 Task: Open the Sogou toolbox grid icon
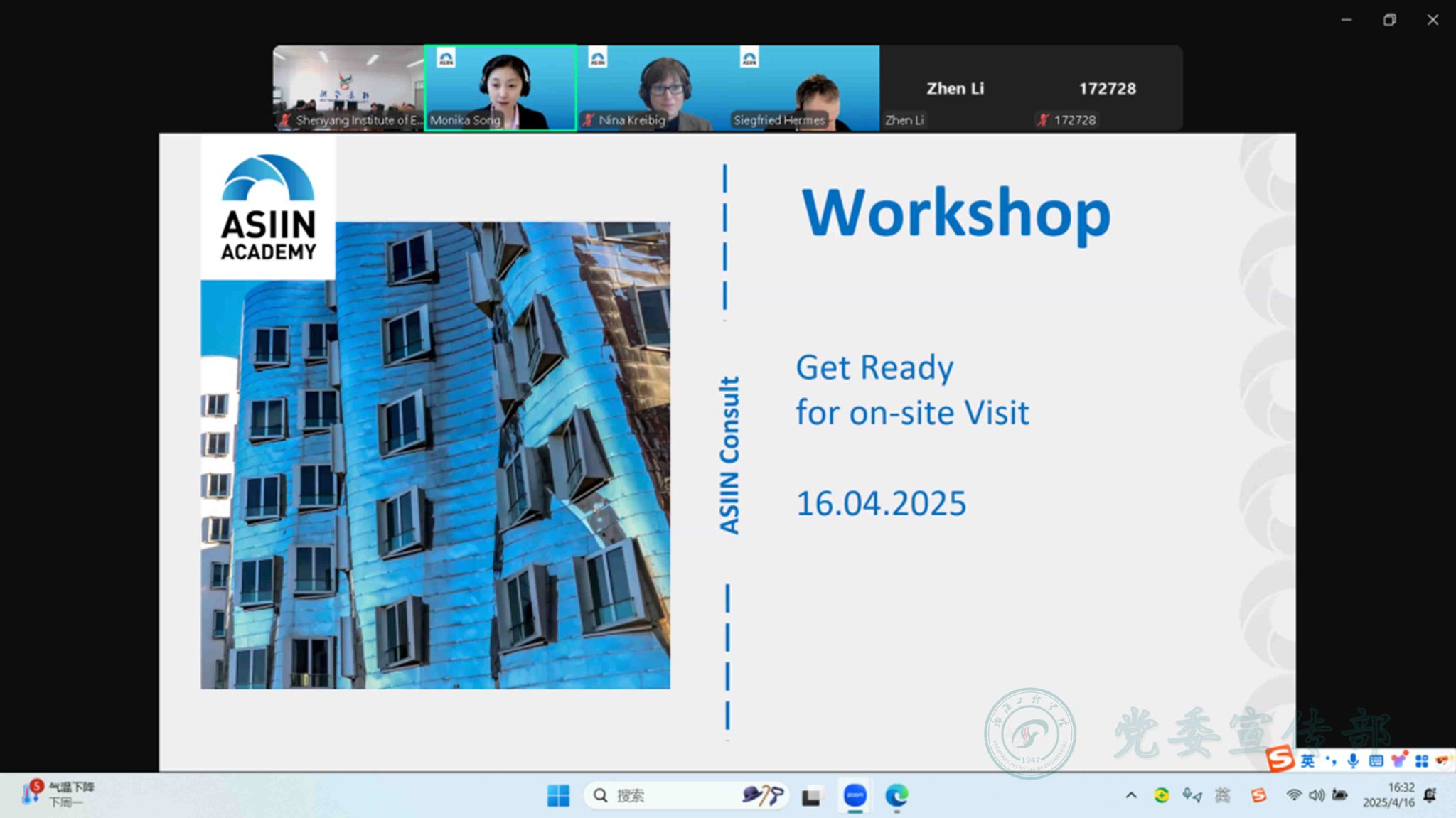pyautogui.click(x=1421, y=761)
